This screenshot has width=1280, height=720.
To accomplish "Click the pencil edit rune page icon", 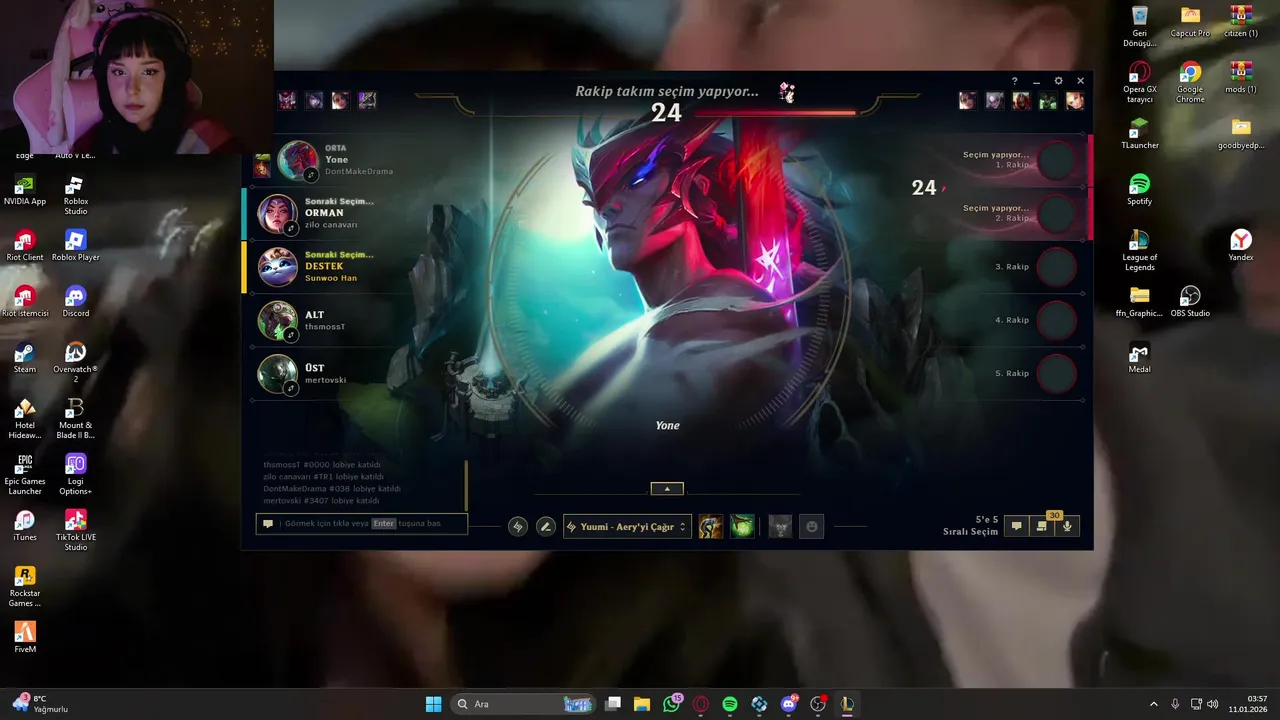I will click(x=545, y=526).
